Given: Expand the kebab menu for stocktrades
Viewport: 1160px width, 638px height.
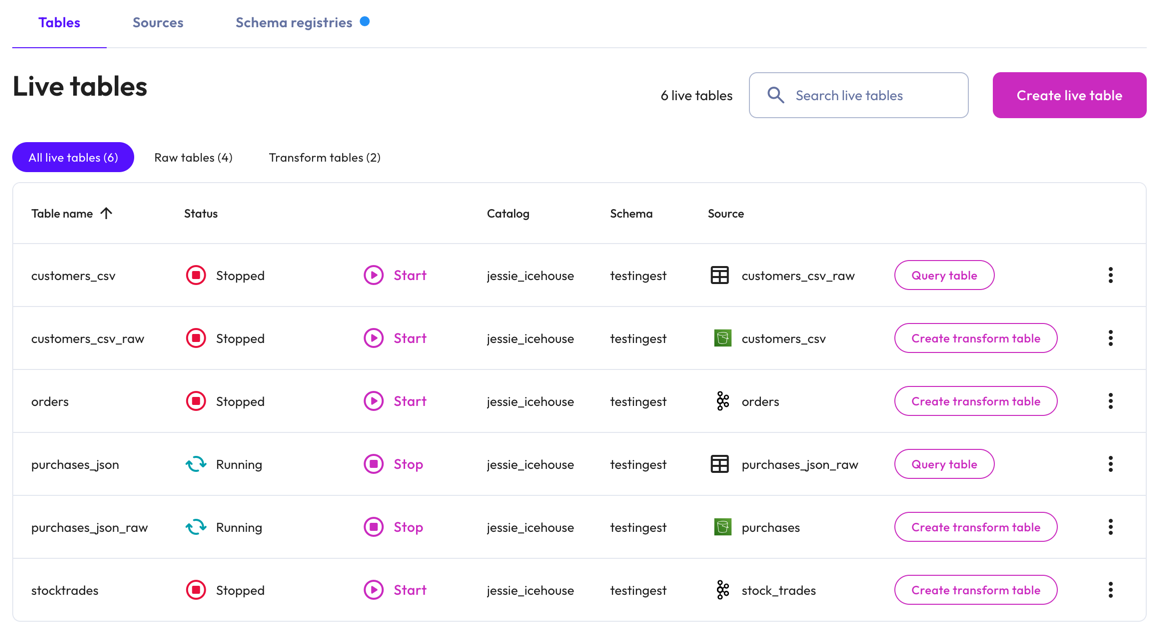Looking at the screenshot, I should click(x=1110, y=590).
